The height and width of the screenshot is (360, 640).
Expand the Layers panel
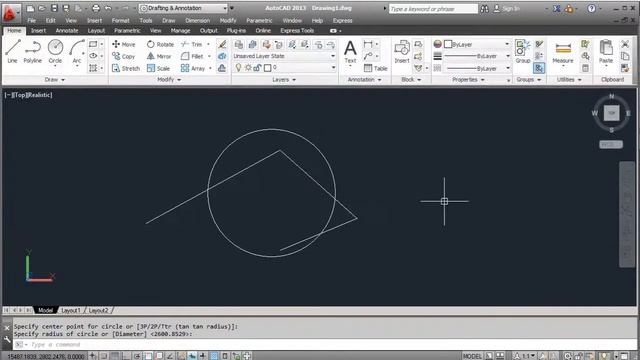(284, 80)
